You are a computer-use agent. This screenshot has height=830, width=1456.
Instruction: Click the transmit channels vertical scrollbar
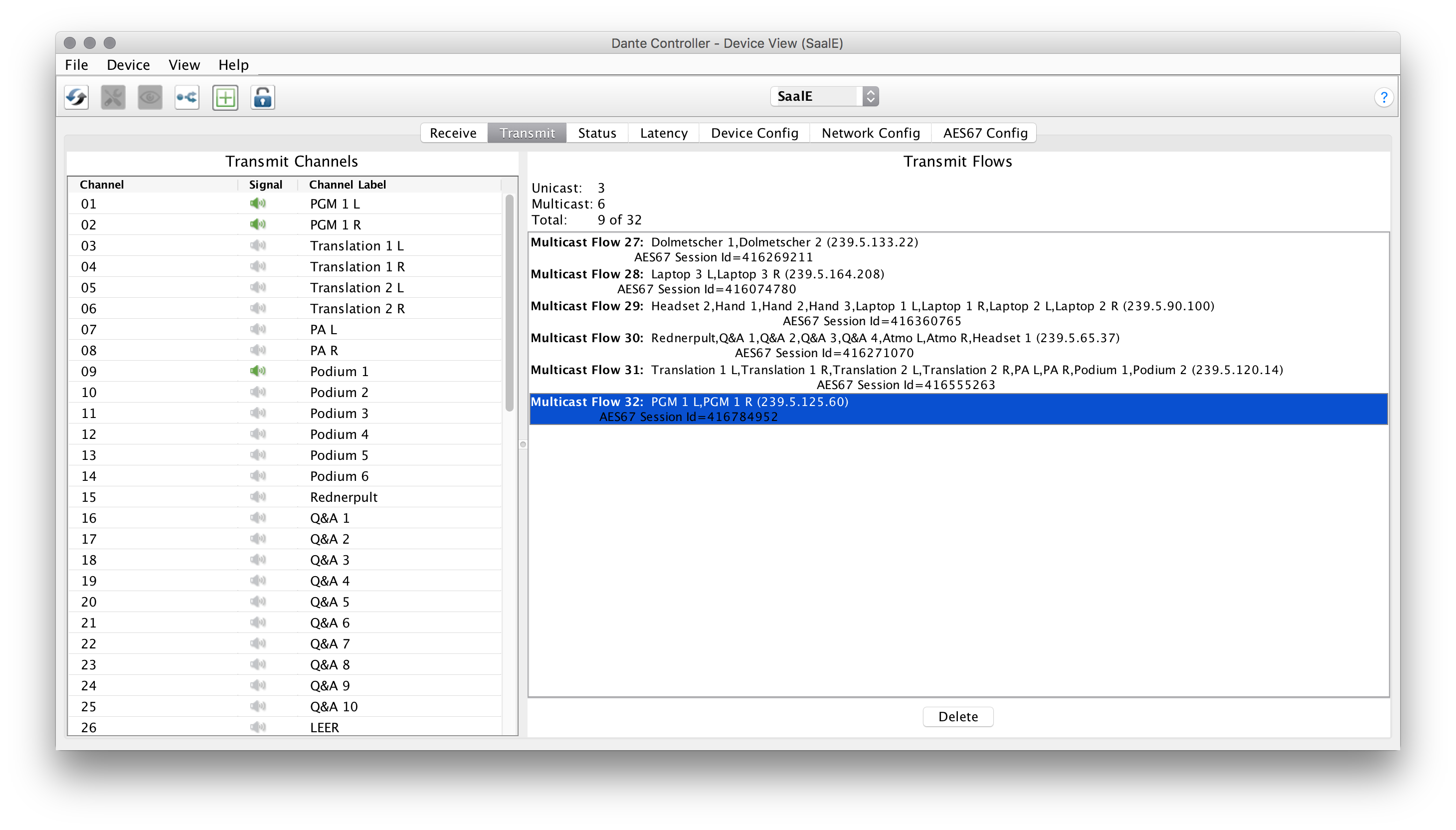click(510, 302)
